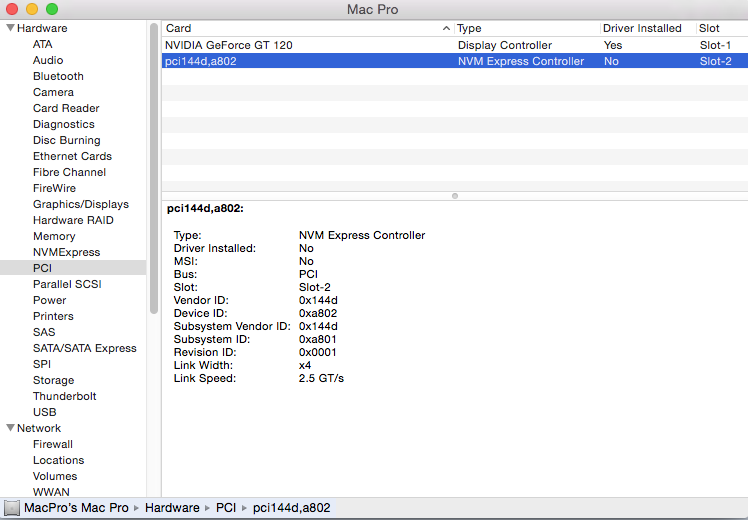The width and height of the screenshot is (748, 520).
Task: Select Camera in the sidebar
Action: [x=53, y=92]
